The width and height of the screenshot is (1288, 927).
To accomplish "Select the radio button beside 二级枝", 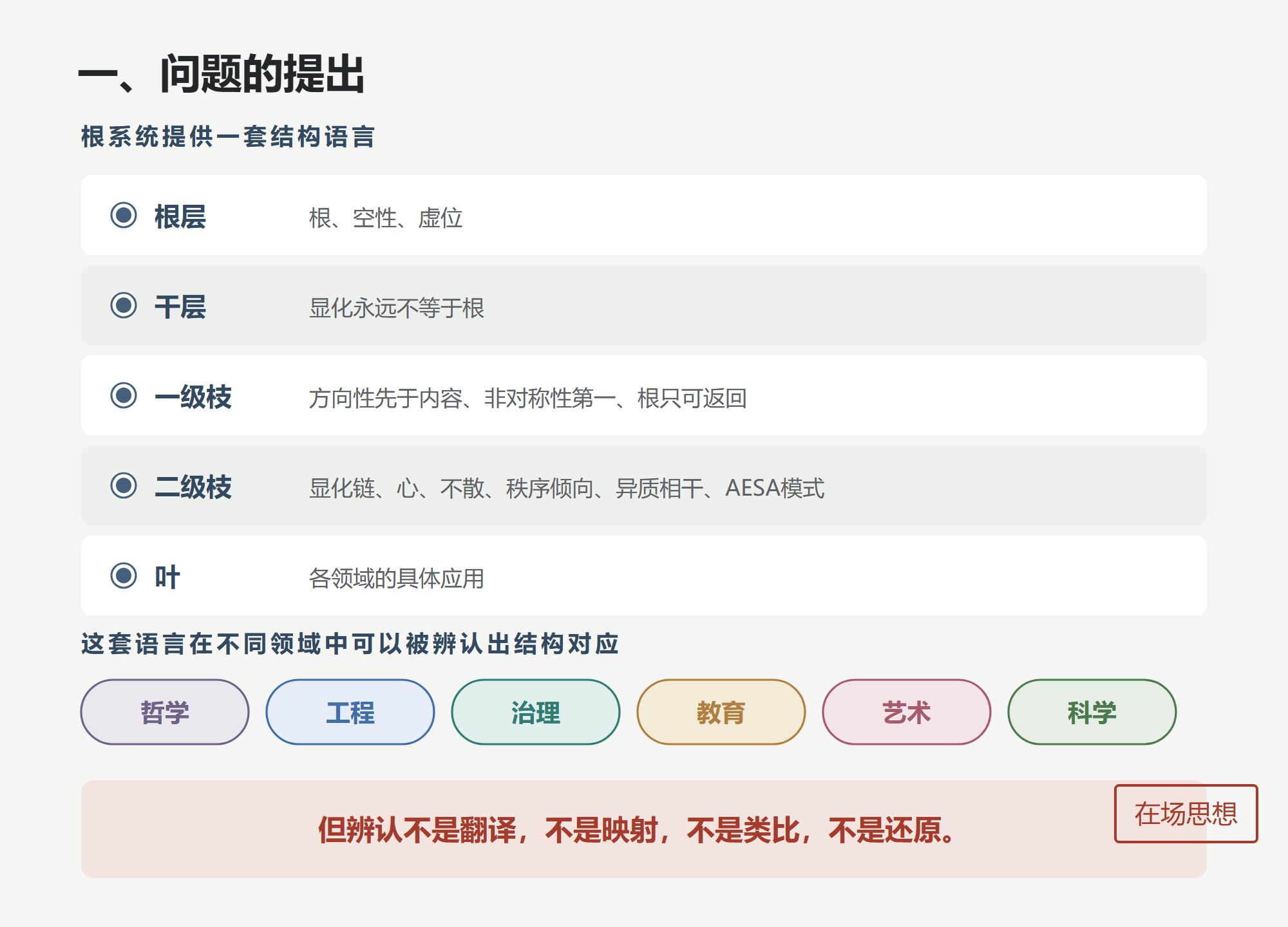I will pos(124,485).
